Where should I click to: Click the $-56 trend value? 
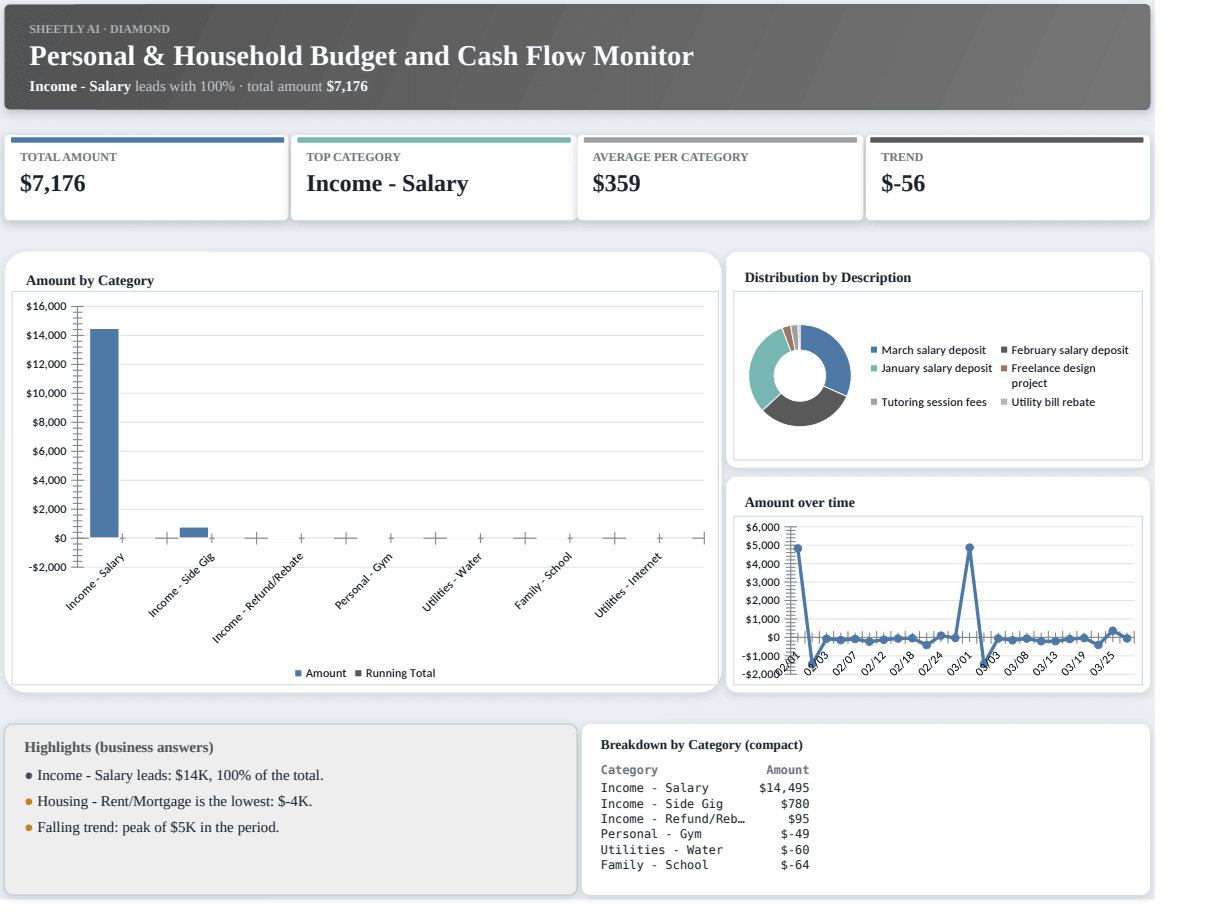[x=903, y=184]
